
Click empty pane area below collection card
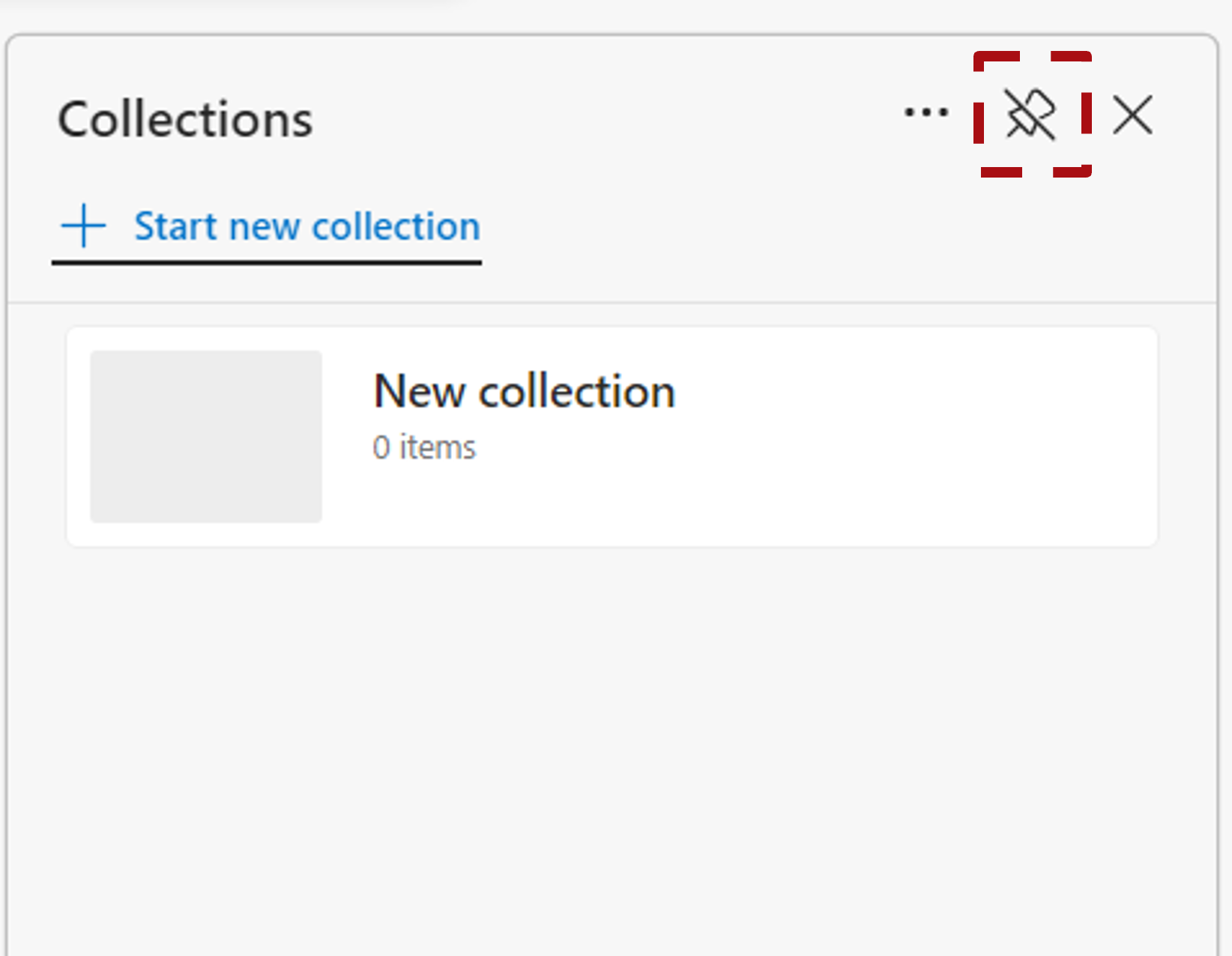point(612,749)
